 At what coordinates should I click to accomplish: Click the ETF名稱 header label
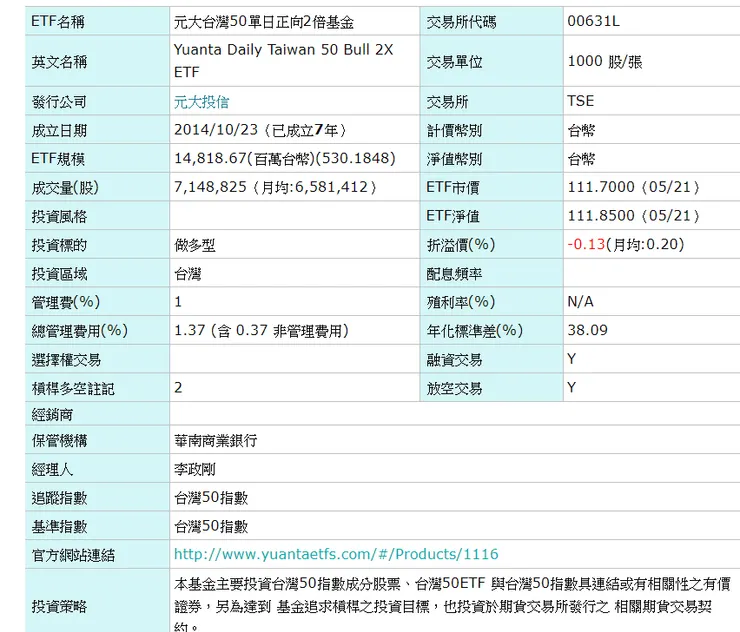pos(58,21)
